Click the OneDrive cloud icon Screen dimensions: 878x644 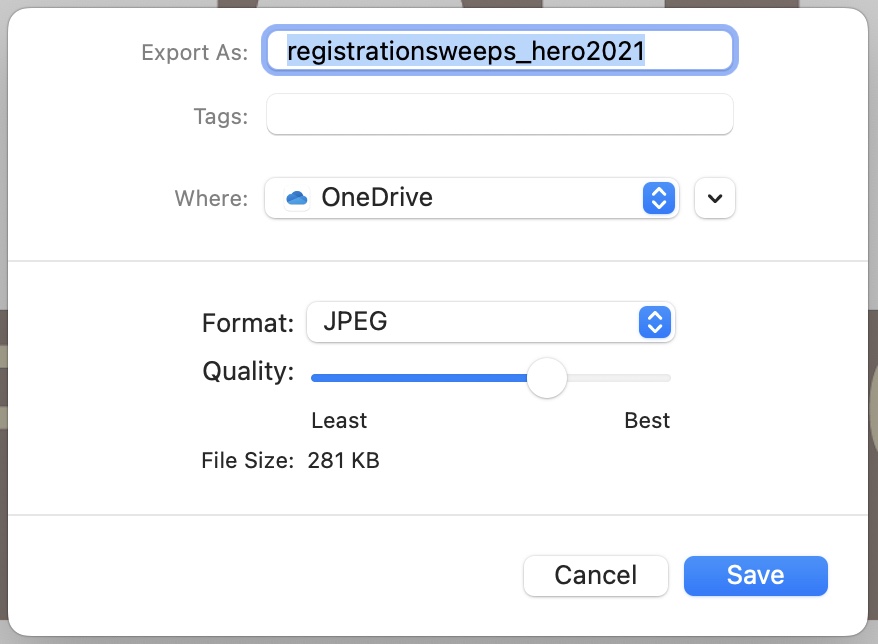click(x=296, y=197)
